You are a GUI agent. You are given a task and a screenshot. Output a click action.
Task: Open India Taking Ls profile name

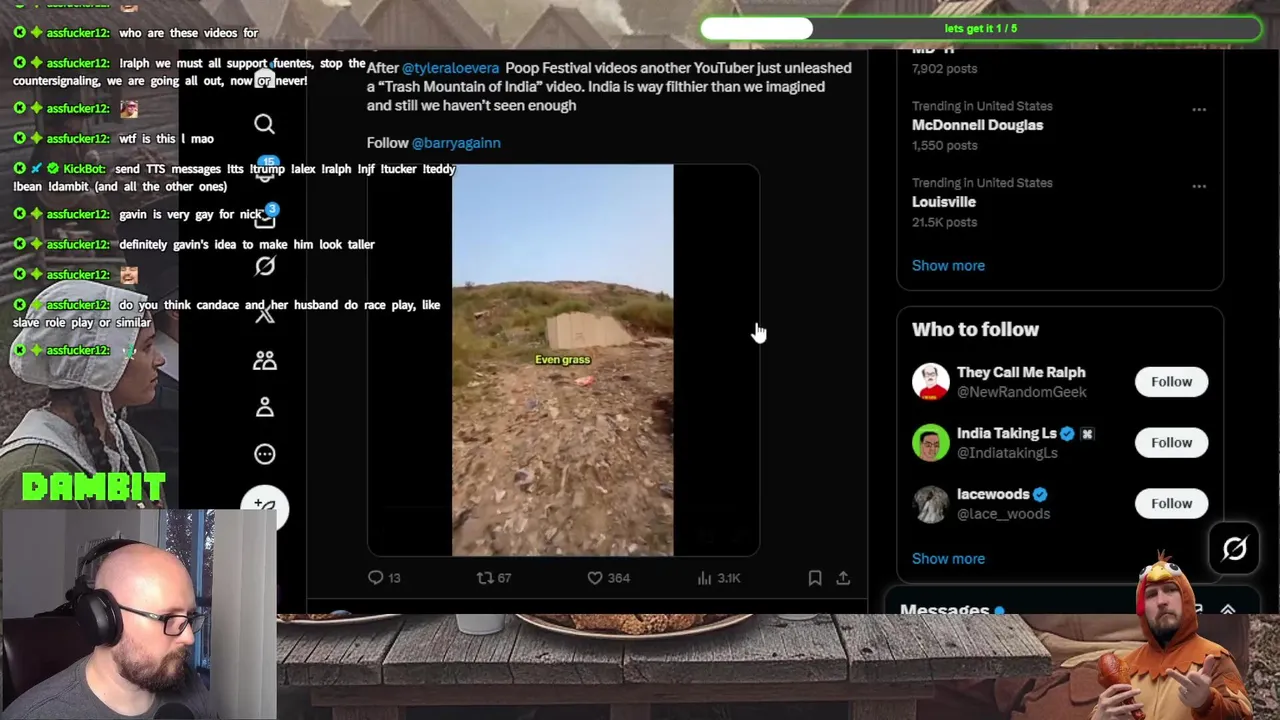(x=1006, y=433)
